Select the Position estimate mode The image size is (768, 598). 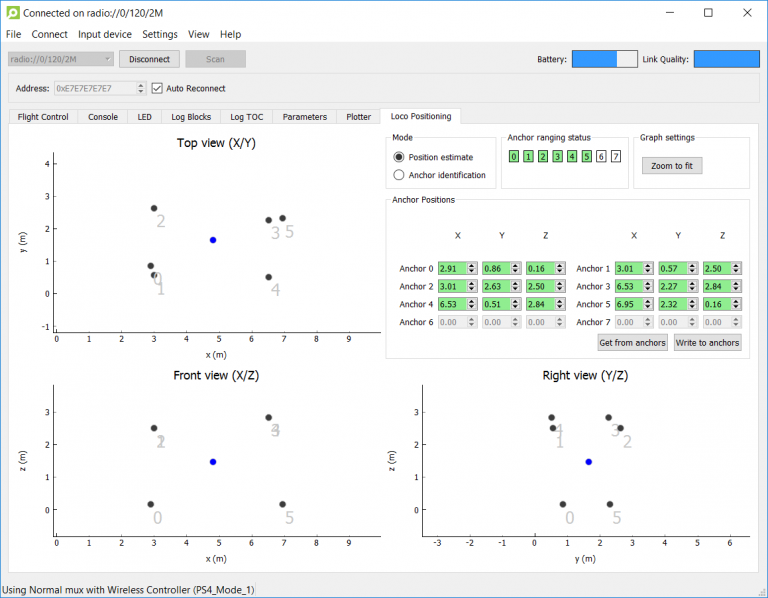click(400, 157)
